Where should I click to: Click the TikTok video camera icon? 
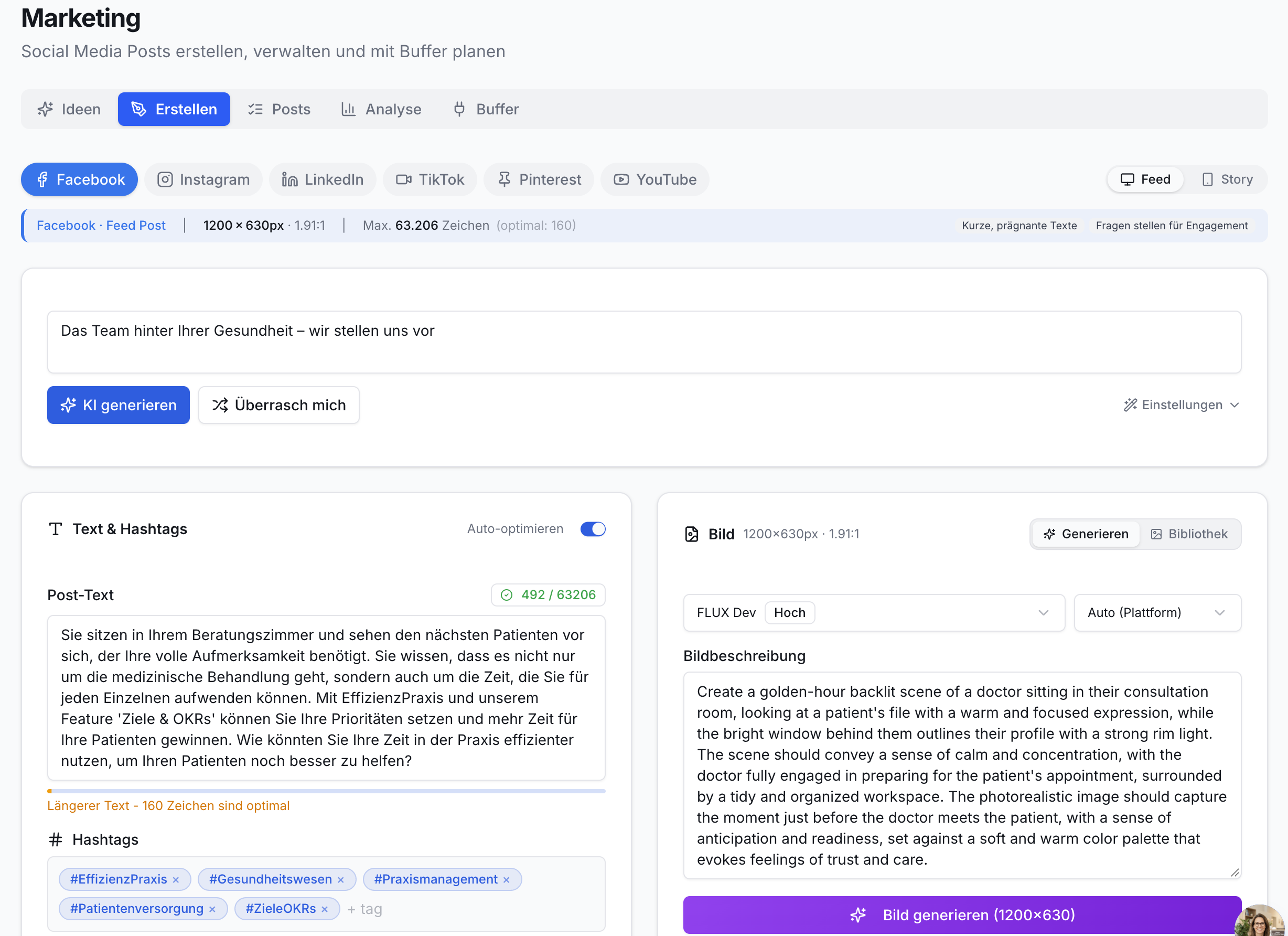click(x=404, y=179)
